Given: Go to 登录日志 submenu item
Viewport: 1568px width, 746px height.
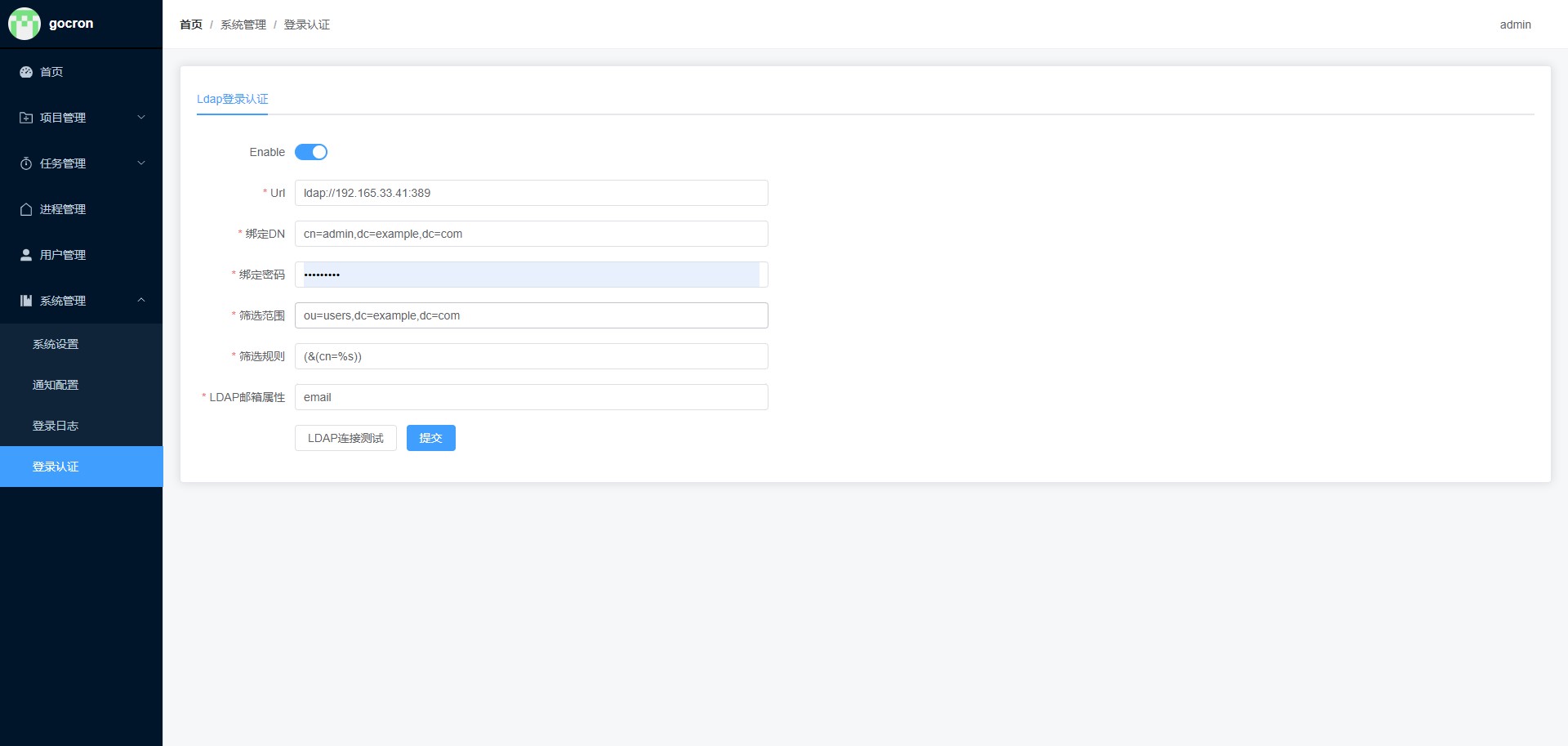Looking at the screenshot, I should pyautogui.click(x=82, y=426).
